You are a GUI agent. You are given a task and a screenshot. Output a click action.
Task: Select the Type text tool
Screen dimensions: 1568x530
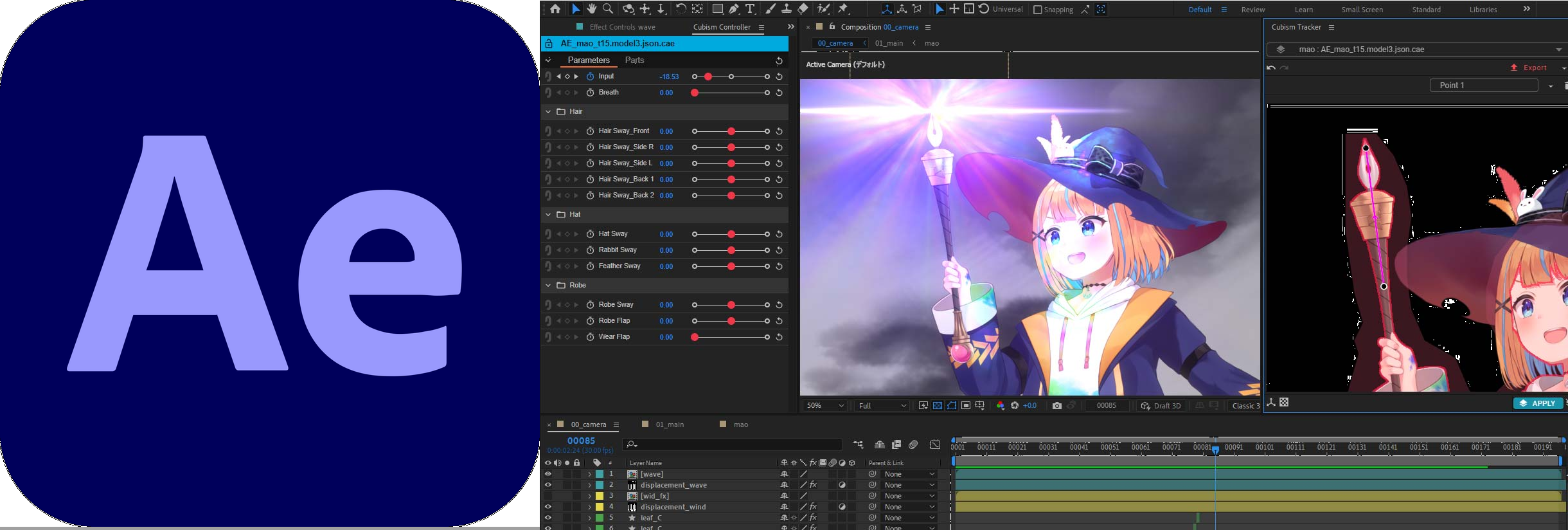pos(750,9)
